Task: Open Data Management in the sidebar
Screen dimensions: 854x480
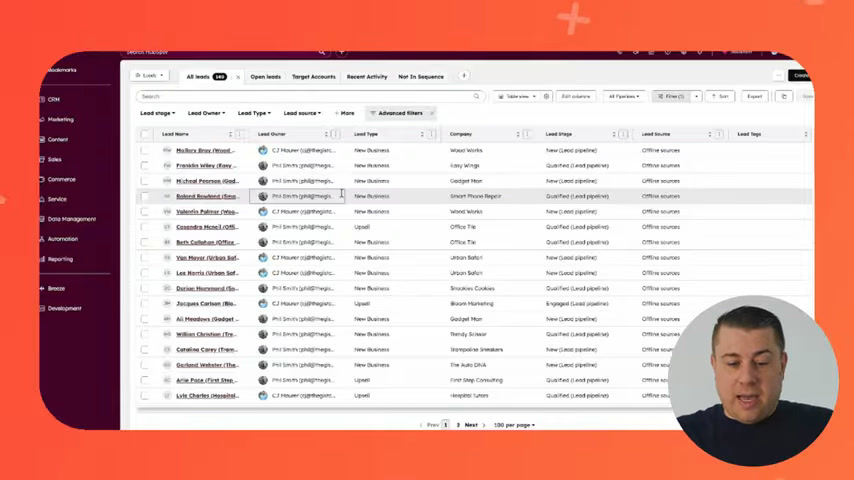Action: (x=71, y=219)
